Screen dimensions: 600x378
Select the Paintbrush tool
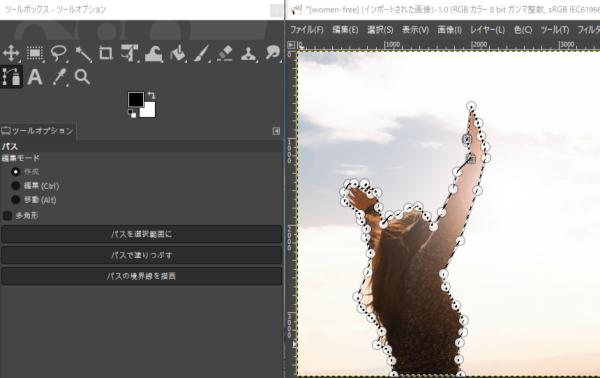tap(201, 53)
